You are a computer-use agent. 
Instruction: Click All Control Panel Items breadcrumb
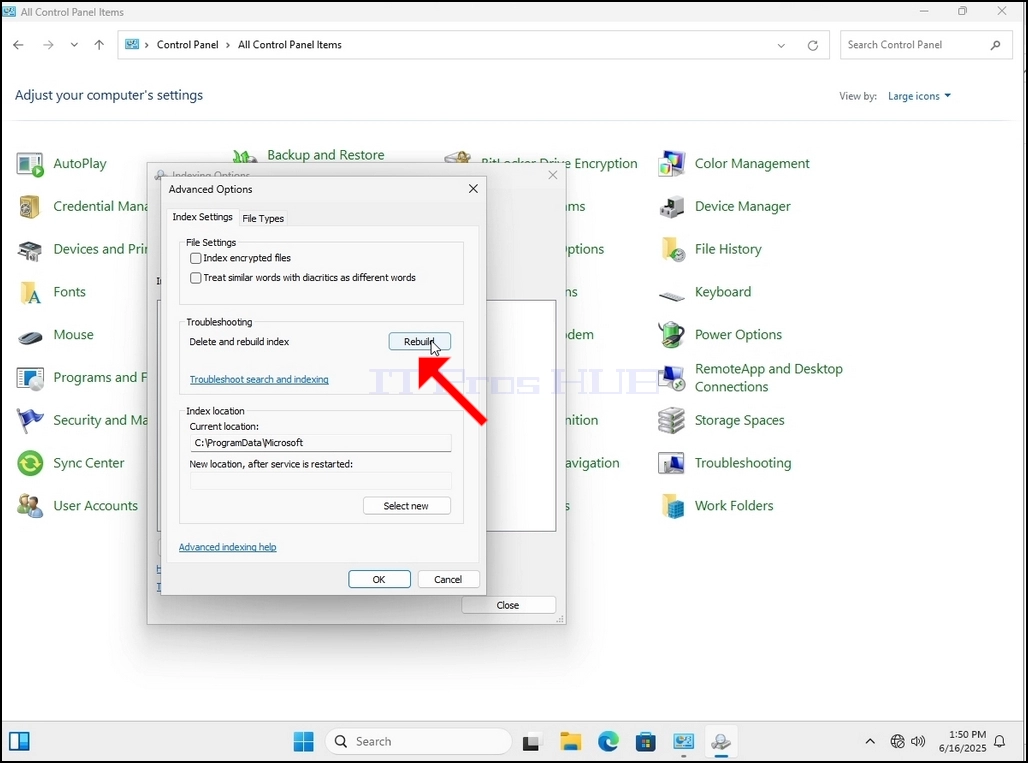290,45
